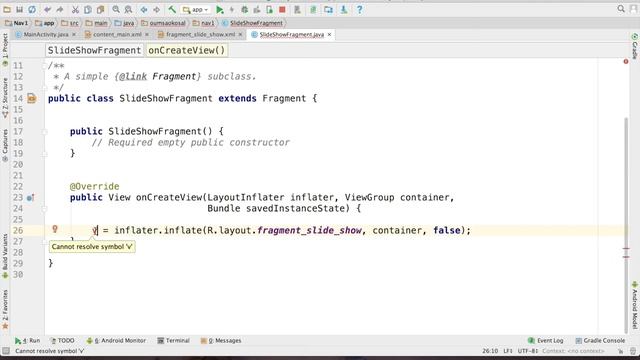Click the Apply Changes lightning icon
The height and width of the screenshot is (360, 640).
pos(232,9)
